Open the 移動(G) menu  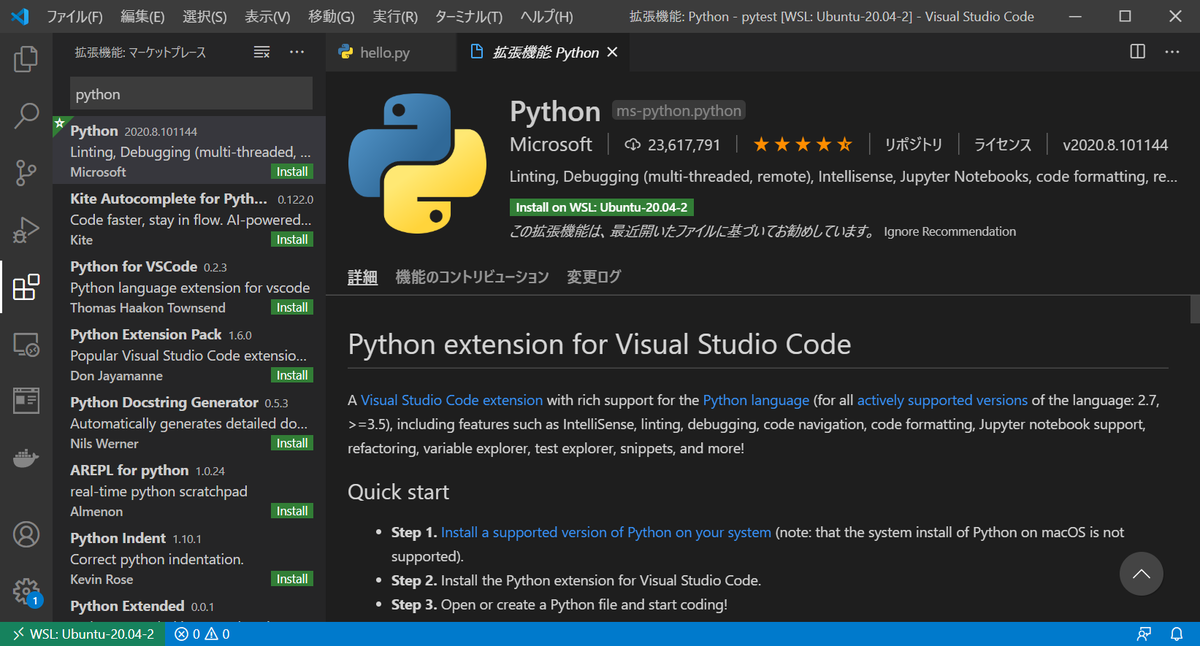coord(332,17)
